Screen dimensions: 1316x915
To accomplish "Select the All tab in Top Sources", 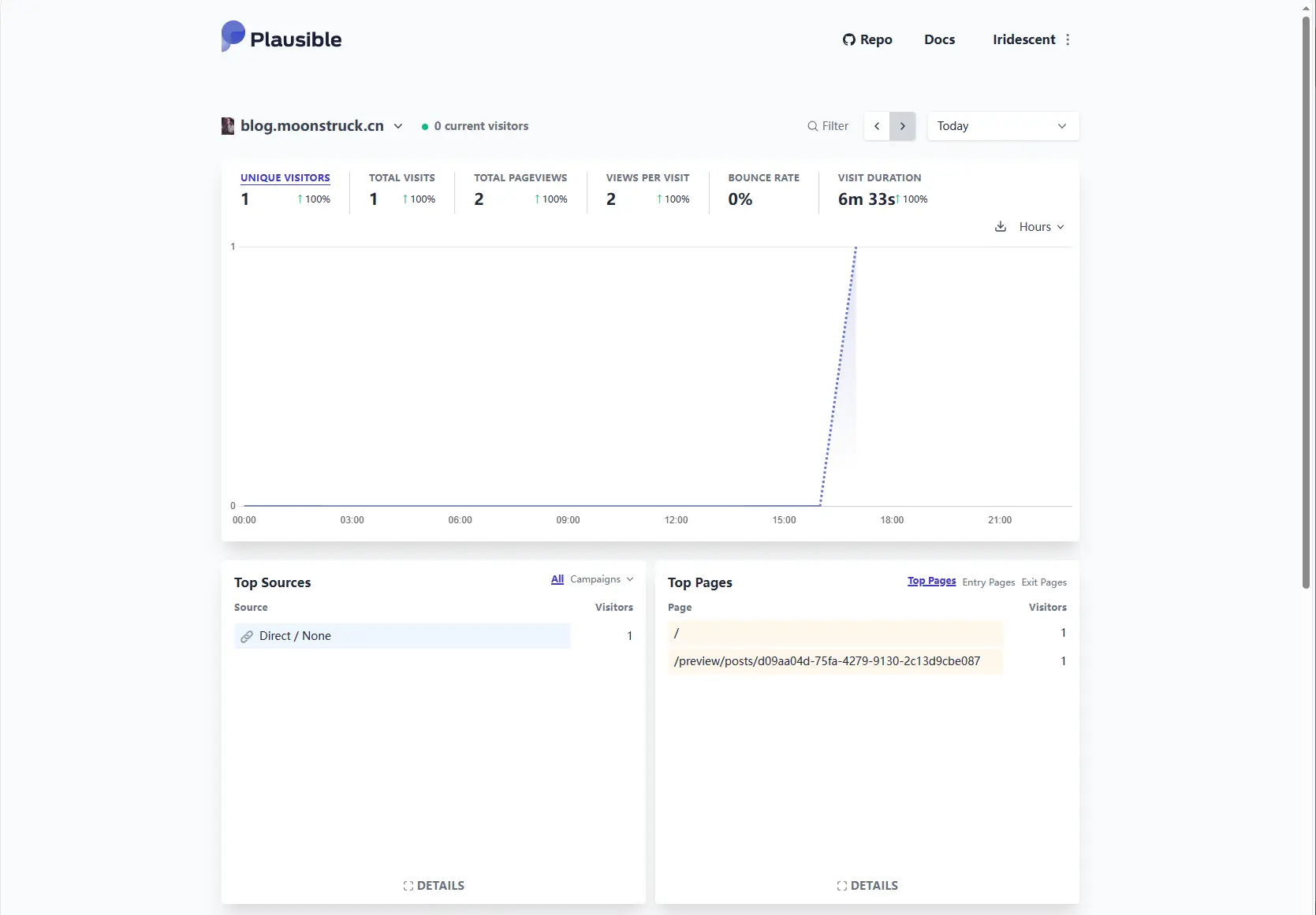I will pos(557,579).
